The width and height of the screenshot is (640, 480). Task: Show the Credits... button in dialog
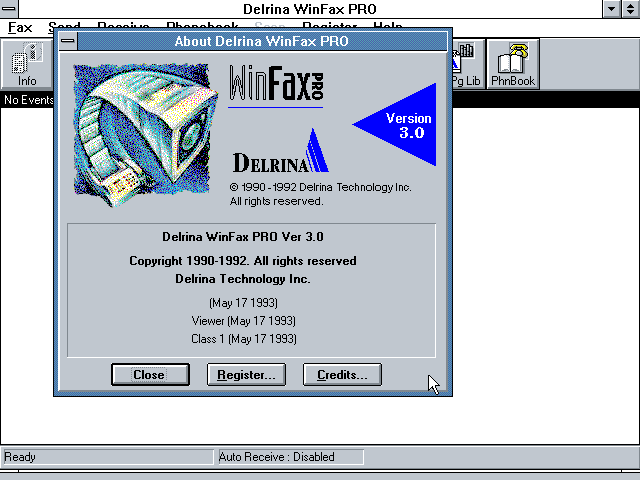coord(342,374)
